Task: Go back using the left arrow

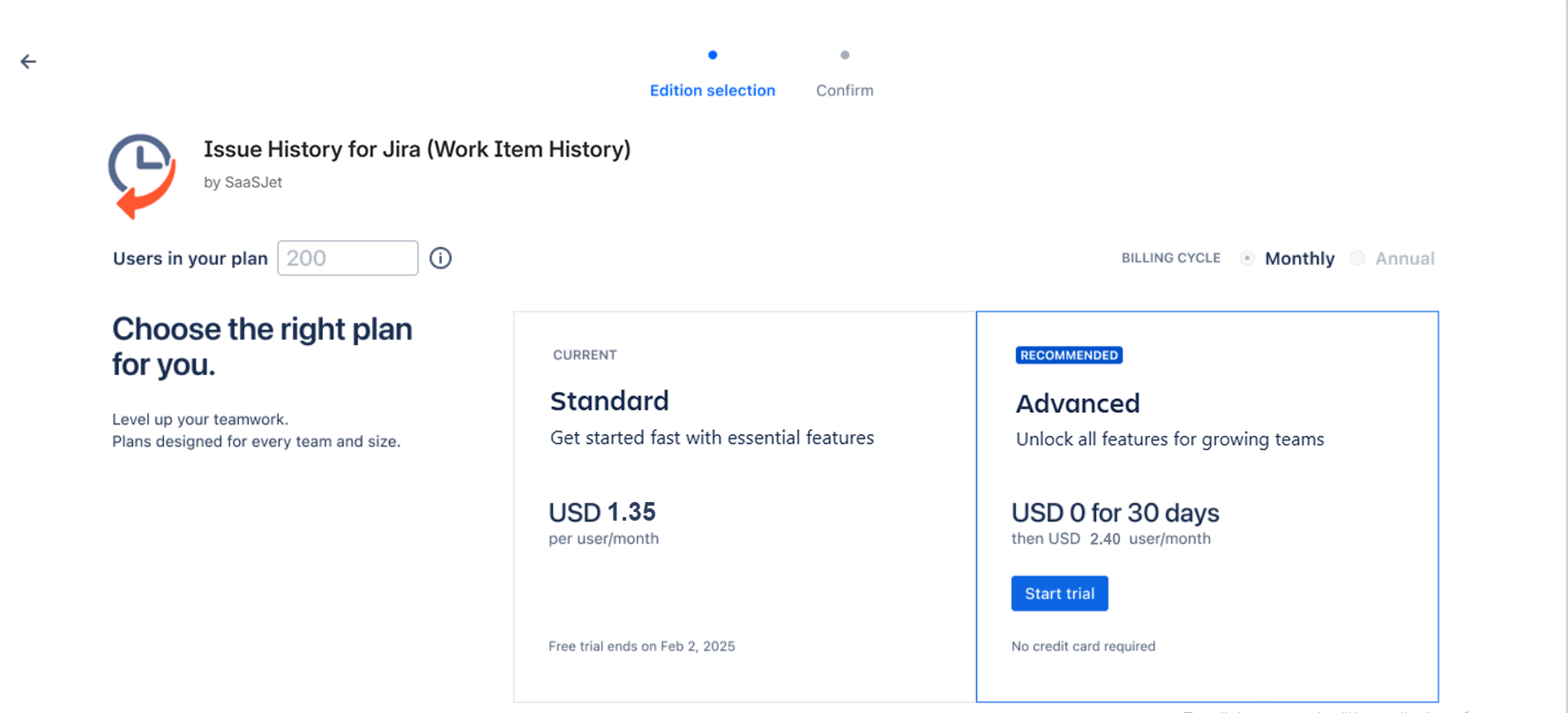Action: (x=28, y=62)
